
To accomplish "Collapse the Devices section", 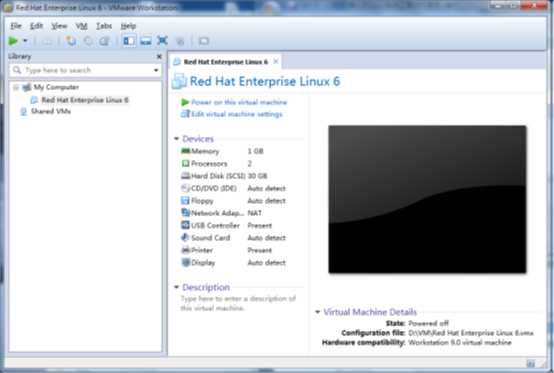I will point(176,138).
